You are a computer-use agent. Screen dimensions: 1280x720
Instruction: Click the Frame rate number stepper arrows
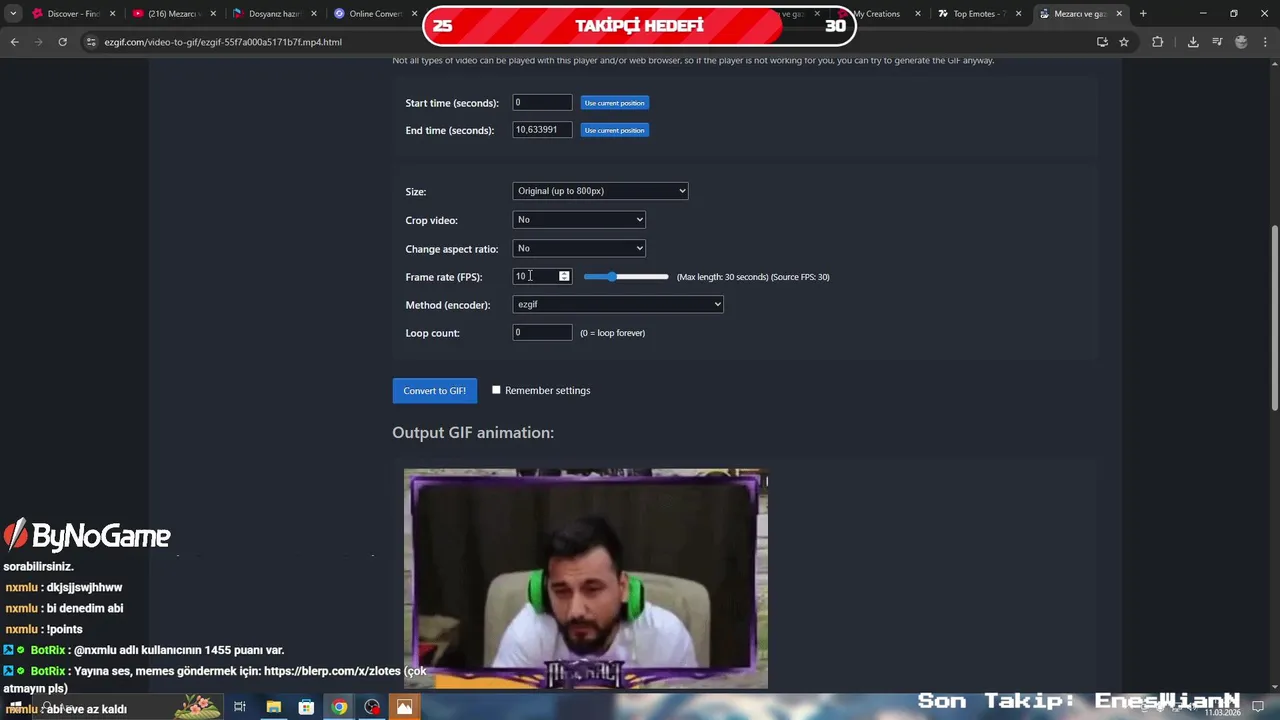point(564,276)
